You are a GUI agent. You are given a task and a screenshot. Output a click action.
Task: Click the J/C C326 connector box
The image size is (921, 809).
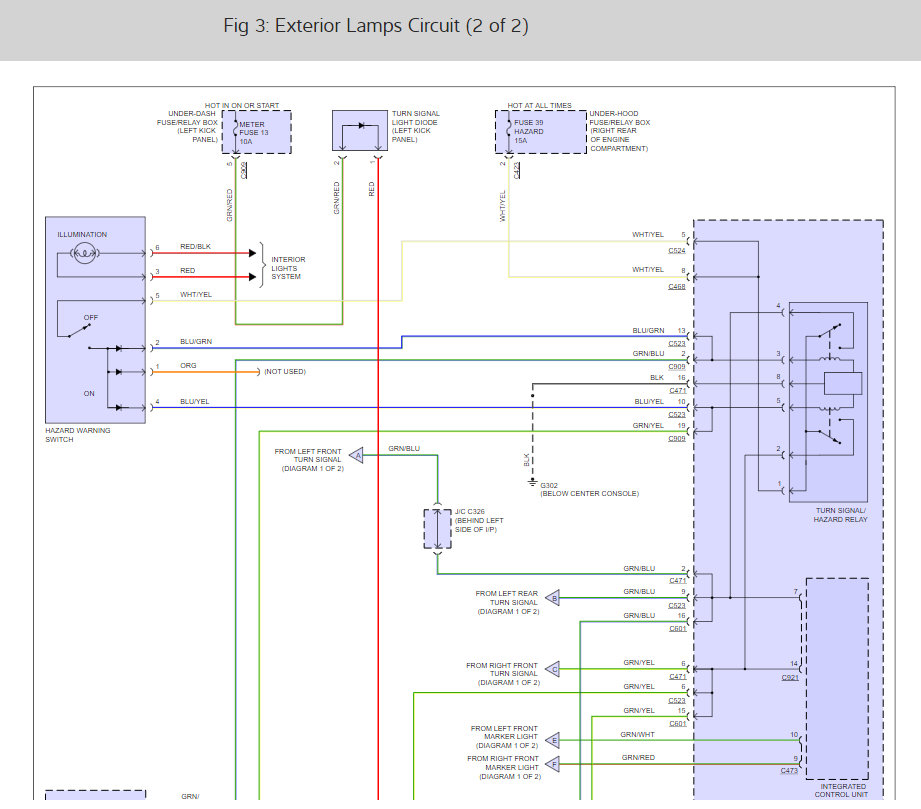[438, 529]
